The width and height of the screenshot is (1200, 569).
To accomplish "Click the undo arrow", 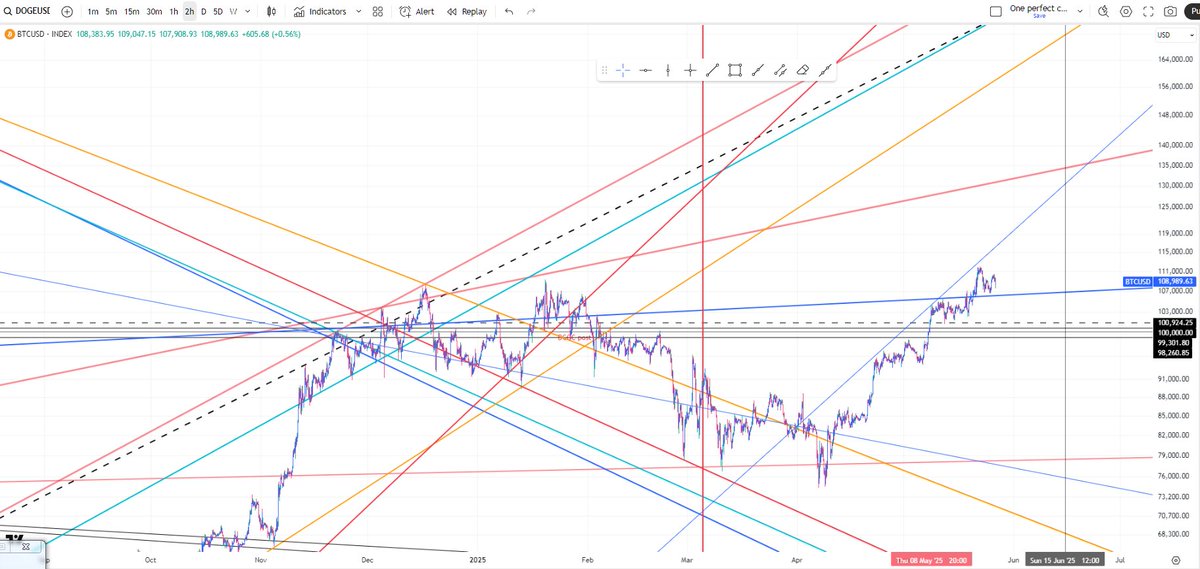I will pyautogui.click(x=509, y=11).
